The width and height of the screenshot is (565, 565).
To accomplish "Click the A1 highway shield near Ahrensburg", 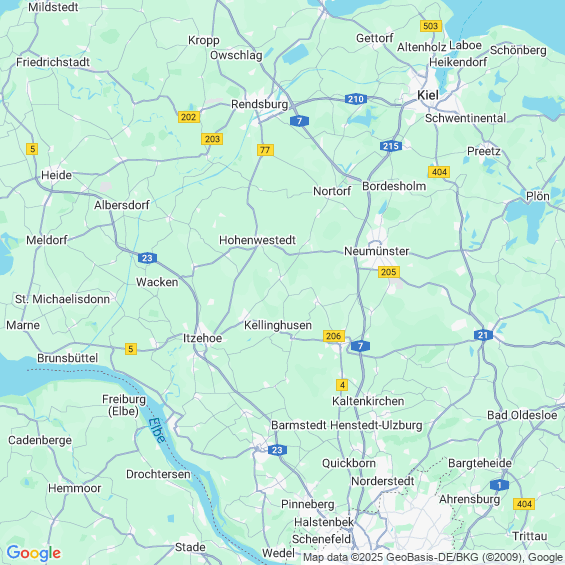I will click(499, 485).
